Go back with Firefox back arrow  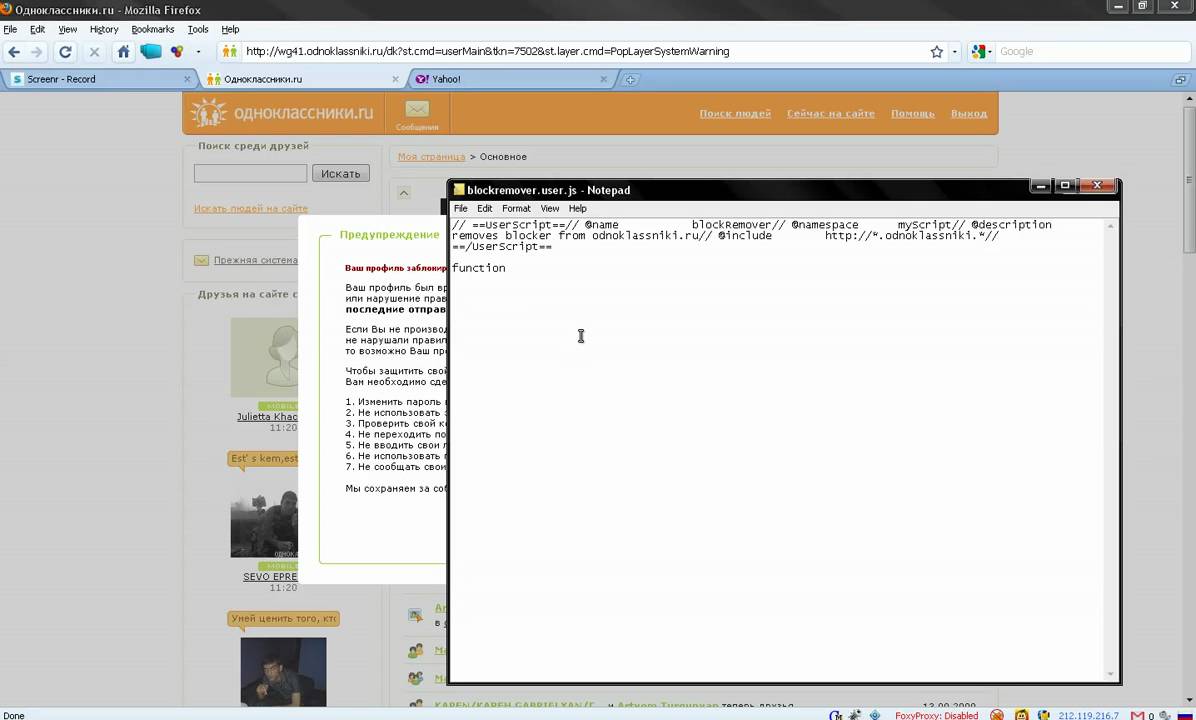[14, 52]
